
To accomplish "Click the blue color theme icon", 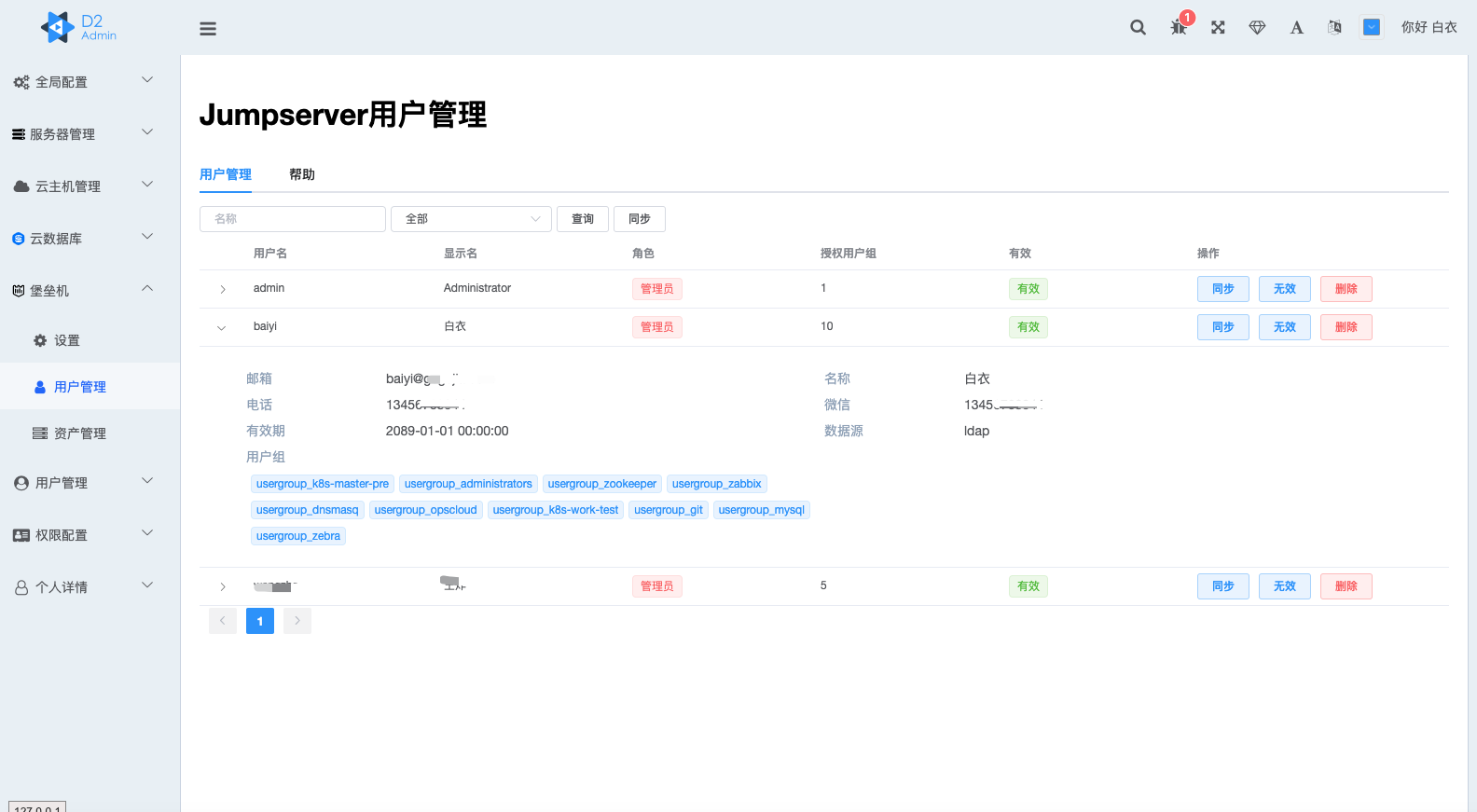I will pyautogui.click(x=1372, y=27).
